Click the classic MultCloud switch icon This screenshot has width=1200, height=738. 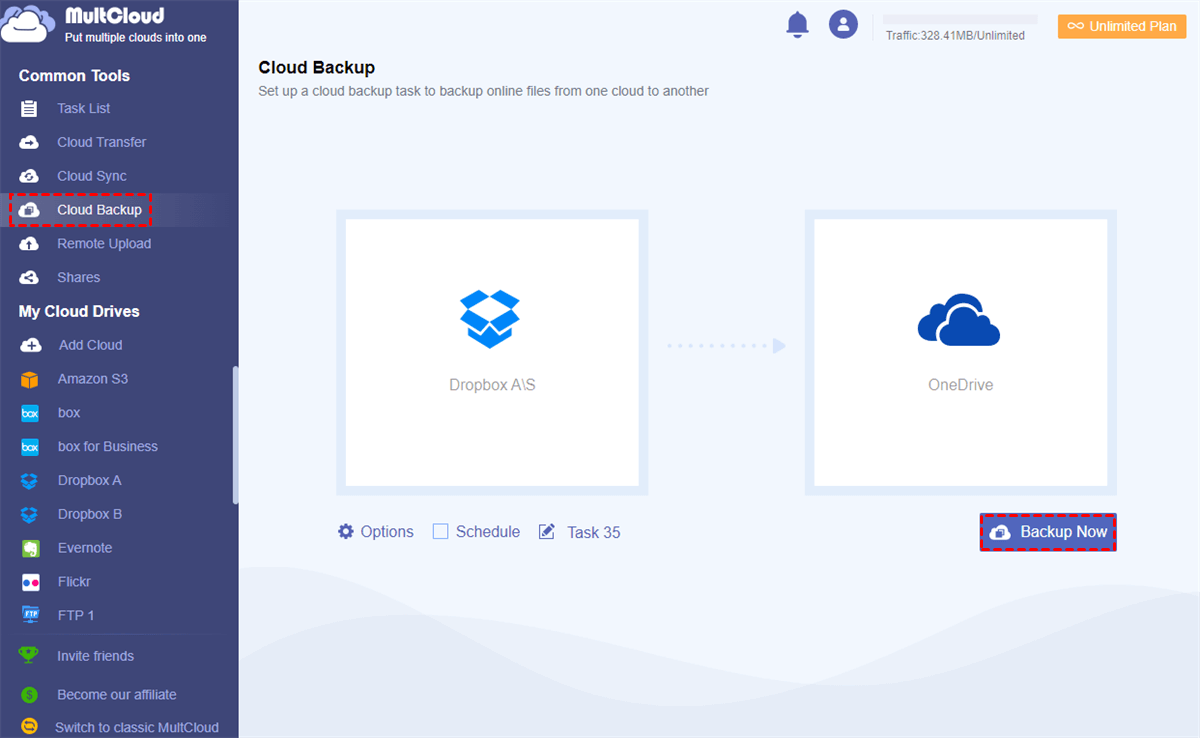(x=30, y=727)
